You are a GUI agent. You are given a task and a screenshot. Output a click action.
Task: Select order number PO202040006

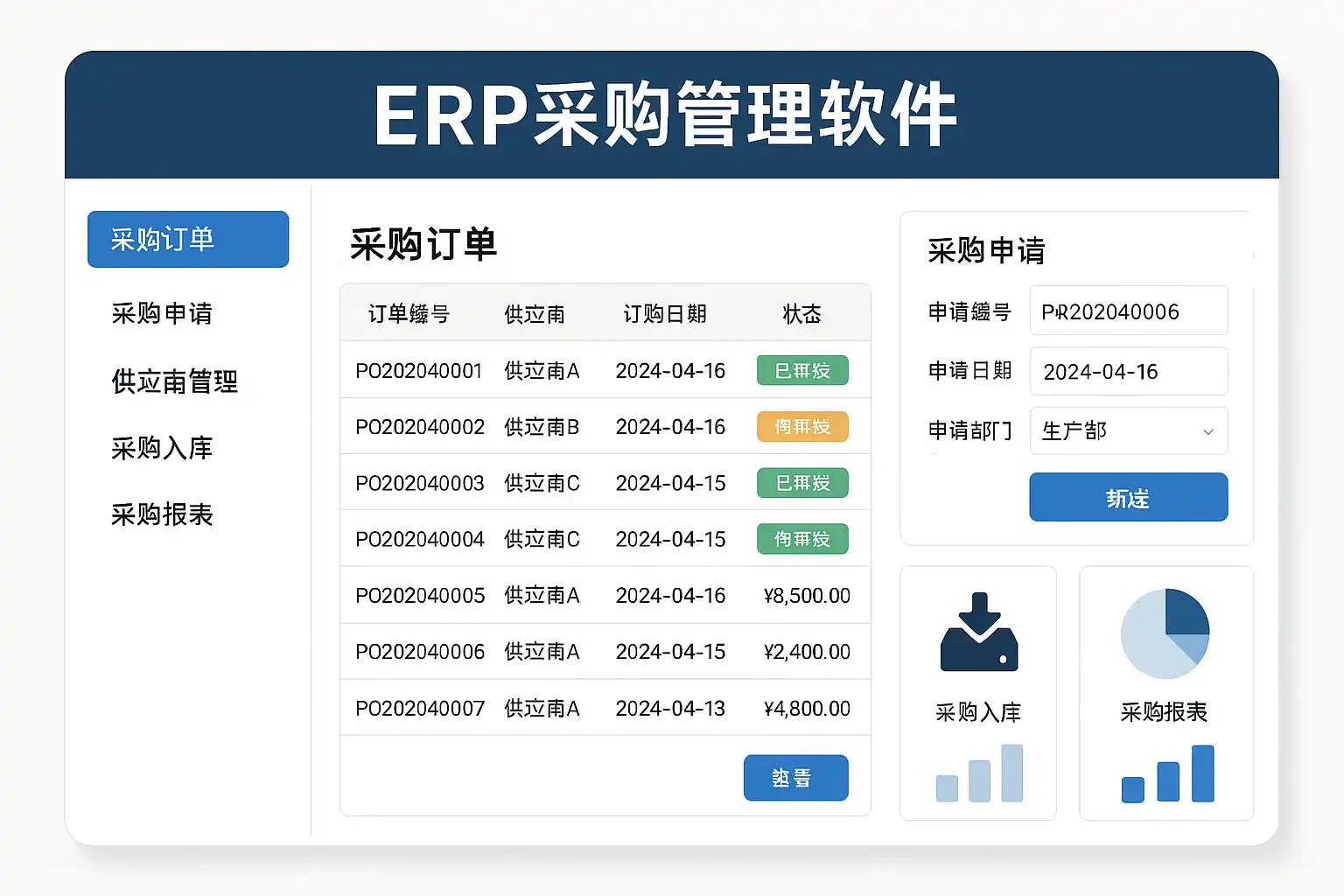coord(420,652)
